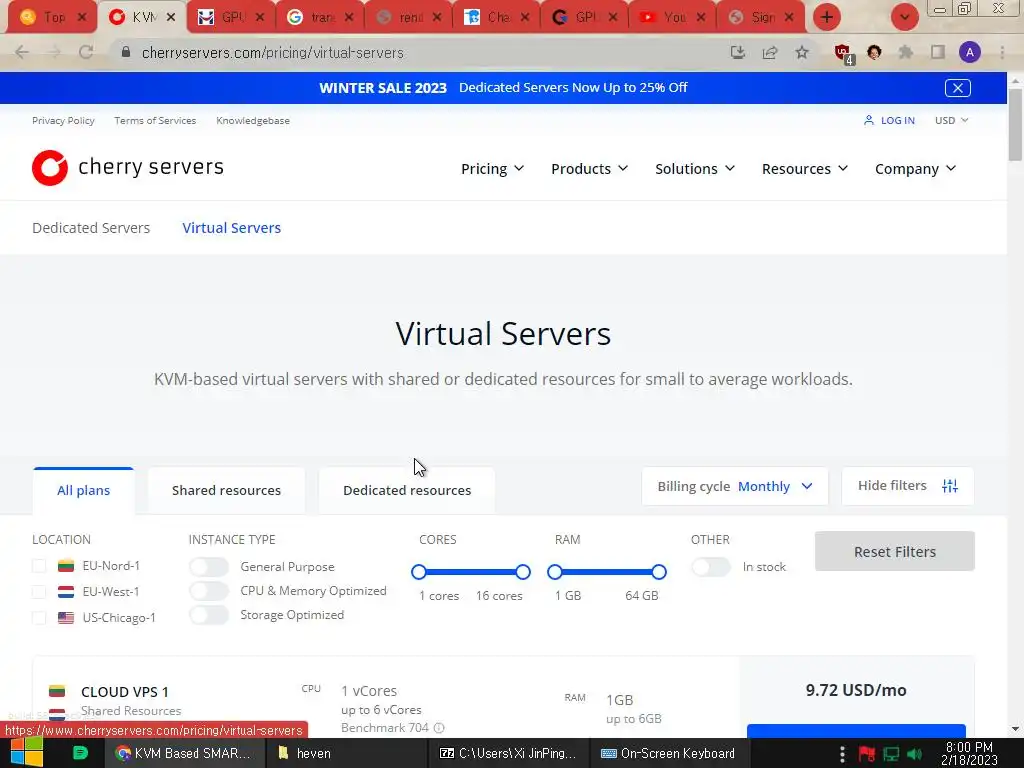This screenshot has width=1024, height=768.
Task: Click the cores slider minimum handle
Action: coord(419,572)
